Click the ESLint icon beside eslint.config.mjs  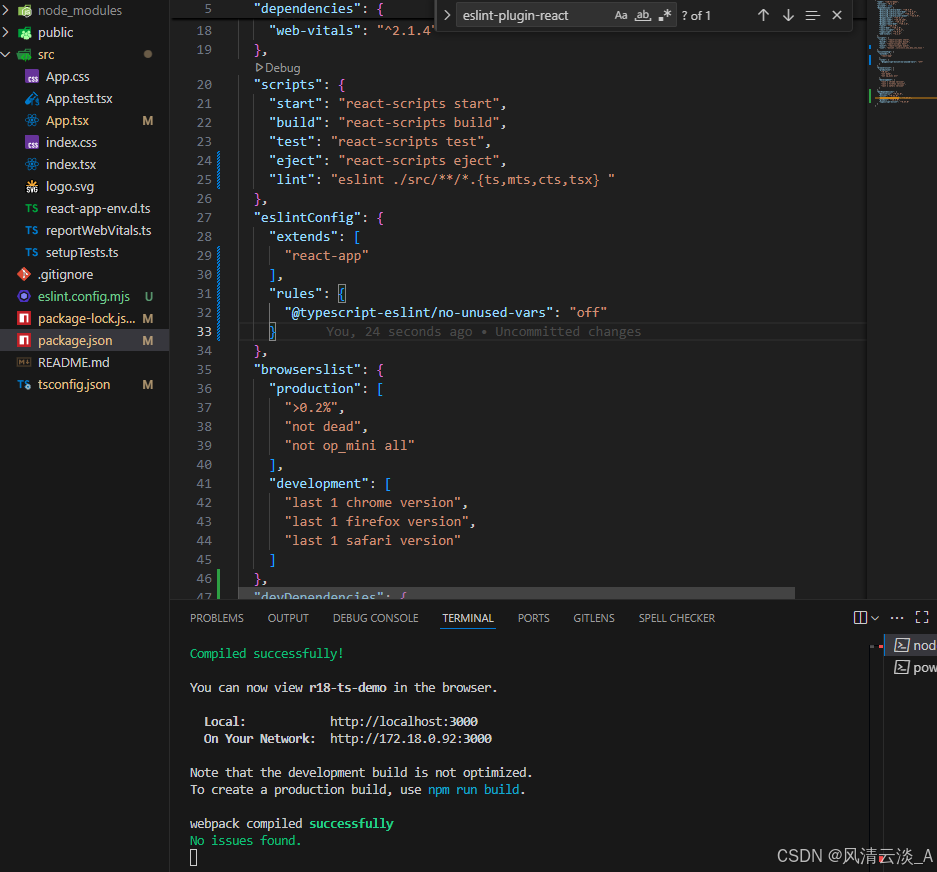[24, 296]
